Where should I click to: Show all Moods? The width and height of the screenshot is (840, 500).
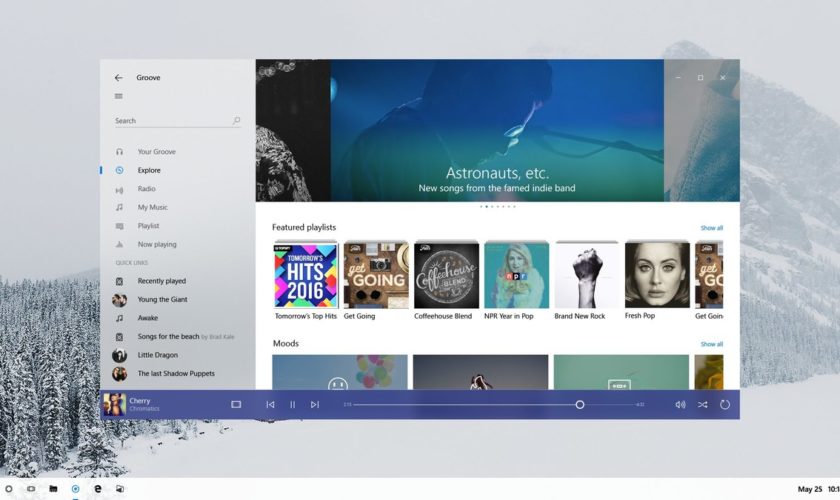711,344
